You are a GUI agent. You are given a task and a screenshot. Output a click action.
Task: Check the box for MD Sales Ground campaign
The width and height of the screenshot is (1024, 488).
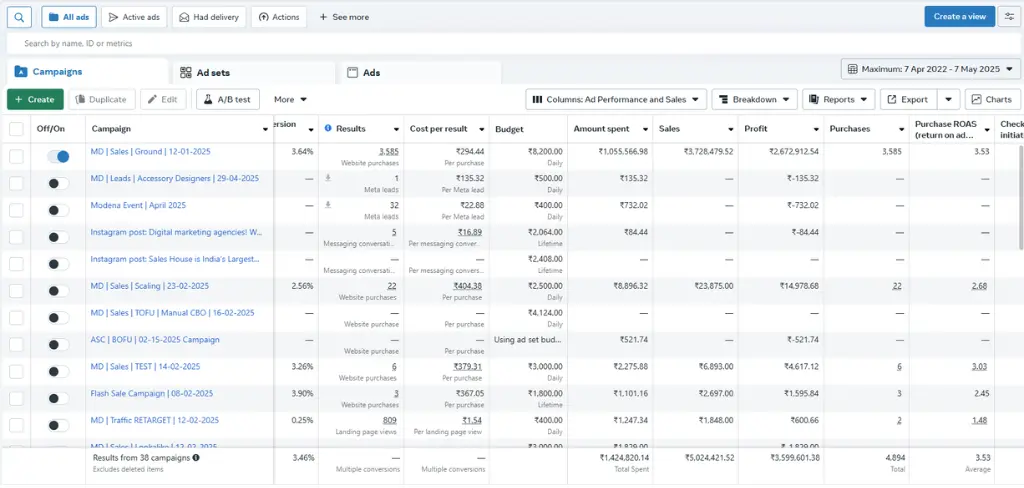click(16, 156)
